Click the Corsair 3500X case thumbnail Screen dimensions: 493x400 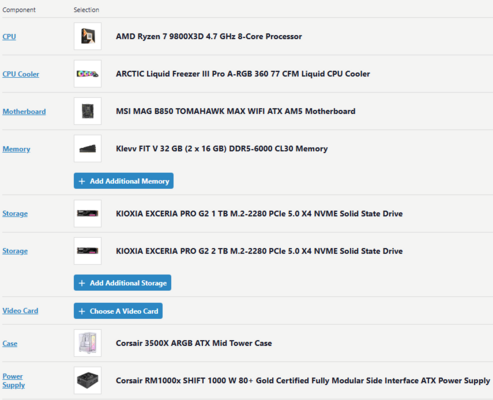click(x=88, y=343)
